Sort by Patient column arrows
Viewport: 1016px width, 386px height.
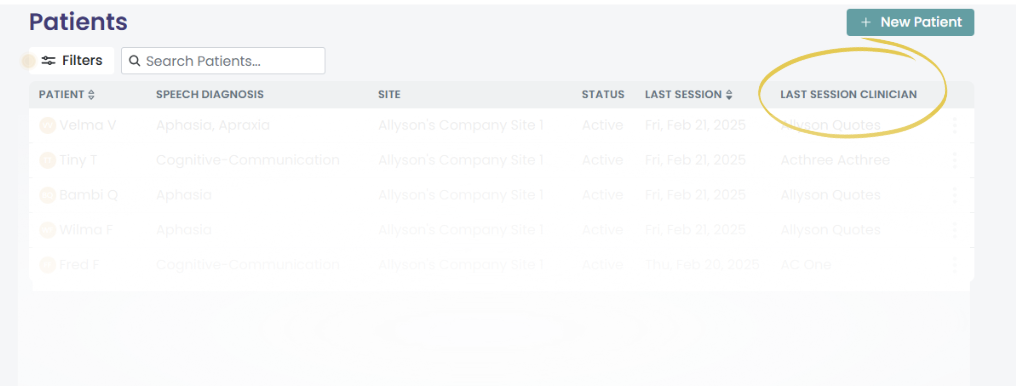[x=91, y=95]
